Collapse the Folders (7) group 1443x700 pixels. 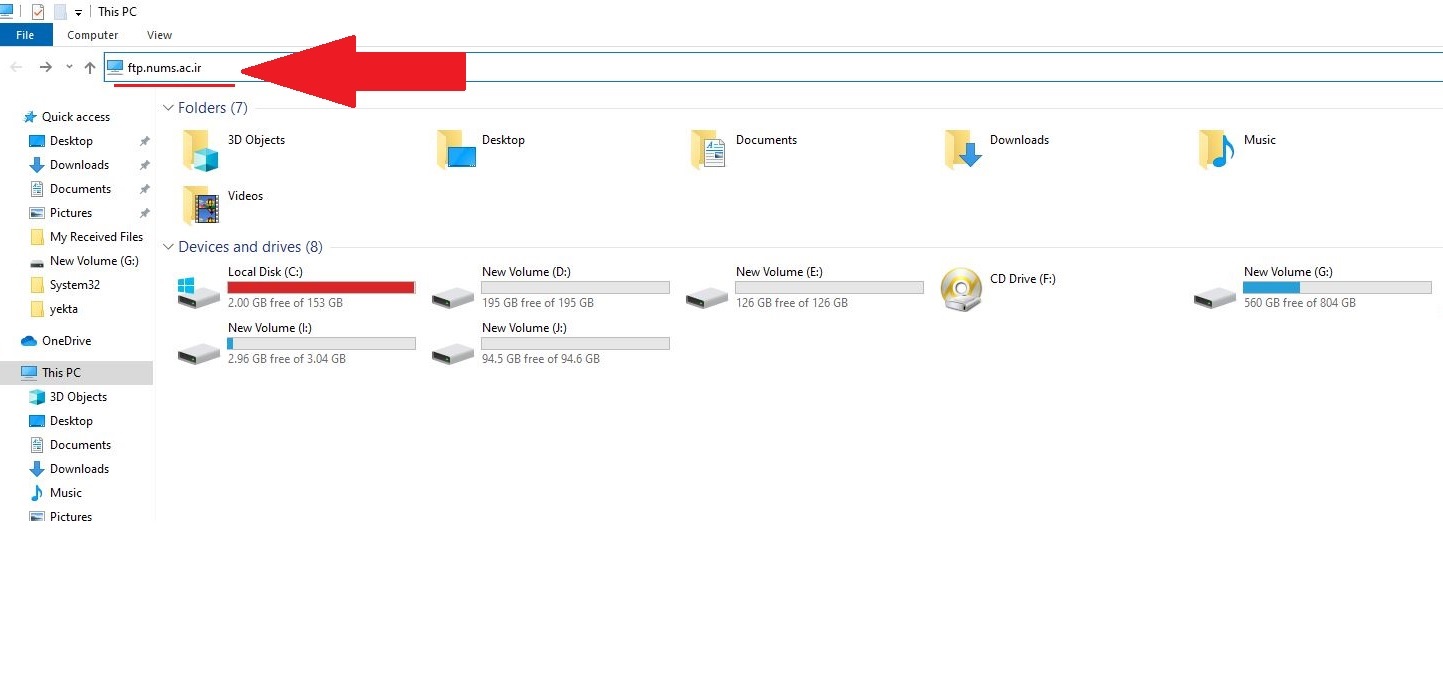point(168,108)
